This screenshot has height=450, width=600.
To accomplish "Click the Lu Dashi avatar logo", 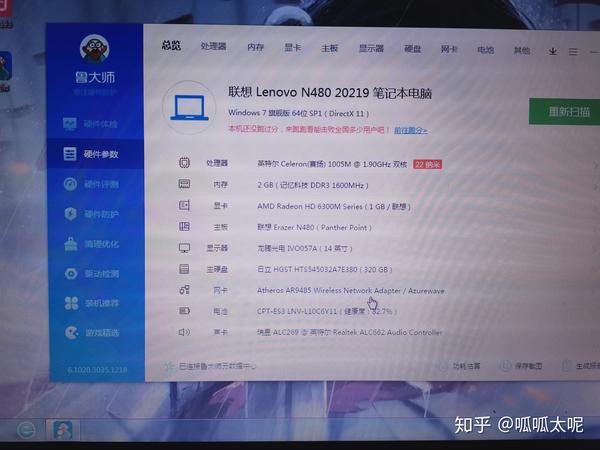I will [x=95, y=49].
